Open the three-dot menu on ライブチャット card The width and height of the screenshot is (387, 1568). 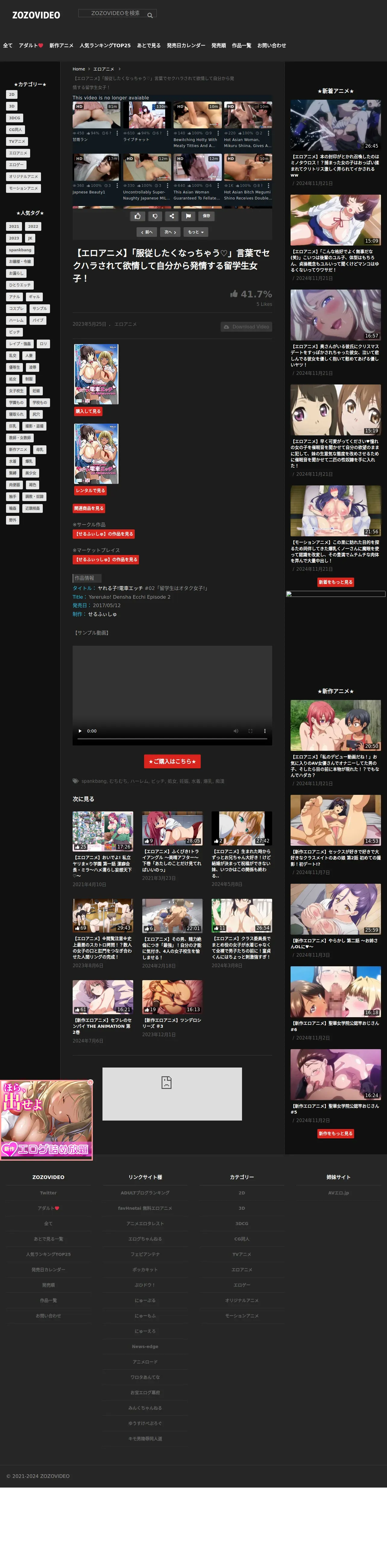[167, 133]
